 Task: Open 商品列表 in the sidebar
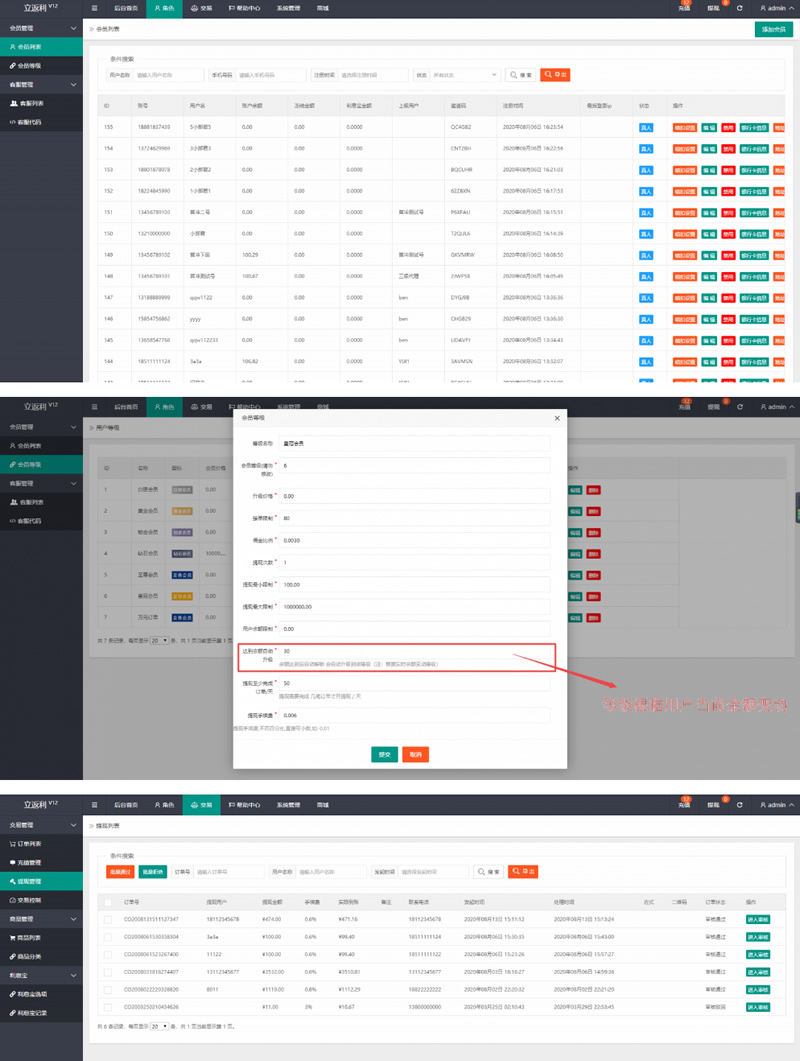(28, 937)
